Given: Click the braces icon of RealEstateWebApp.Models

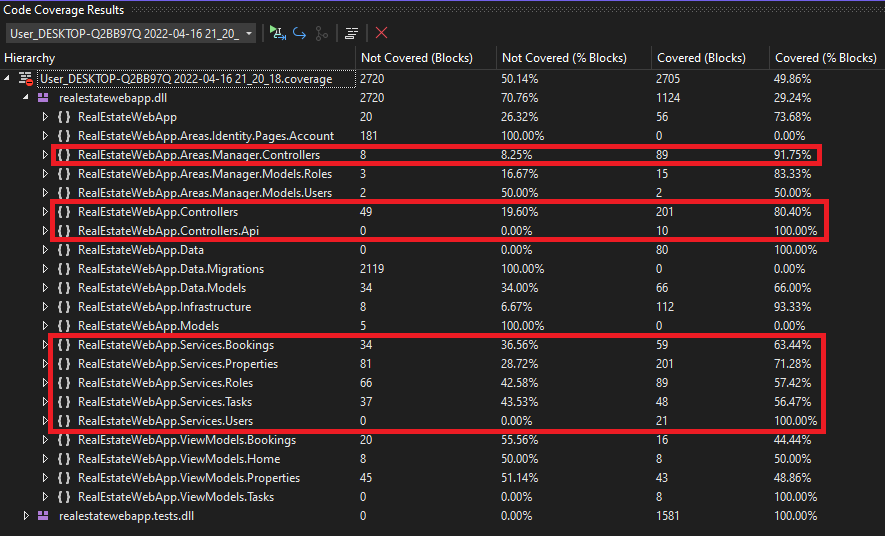Looking at the screenshot, I should click(x=64, y=326).
